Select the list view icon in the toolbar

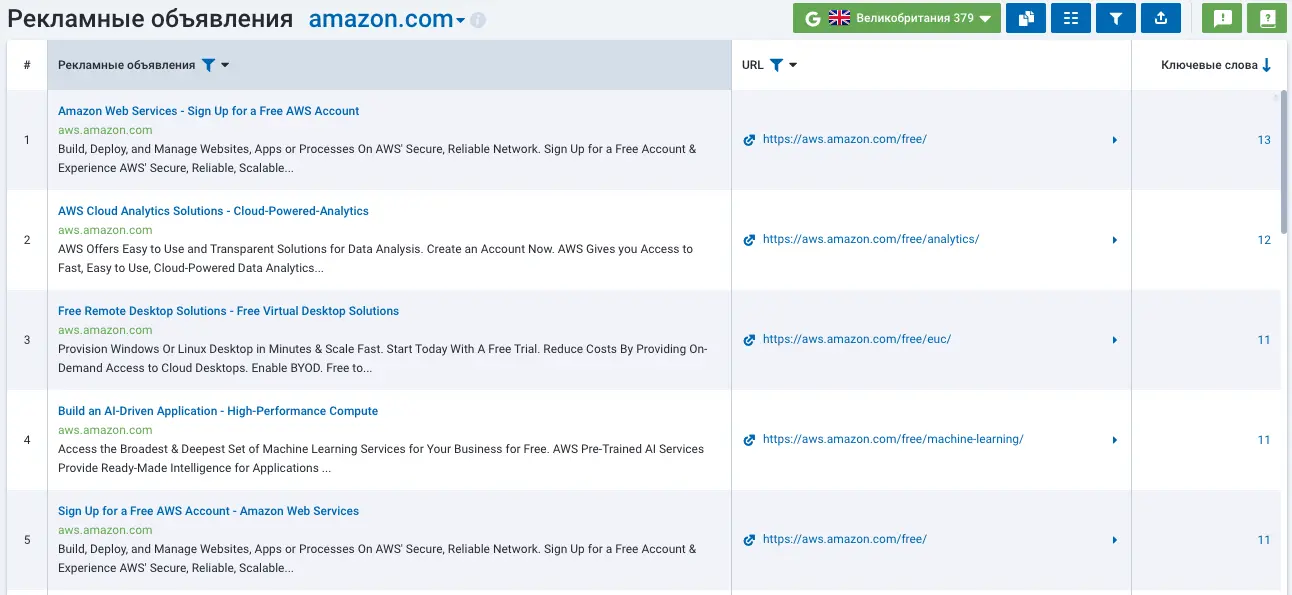tap(1070, 18)
